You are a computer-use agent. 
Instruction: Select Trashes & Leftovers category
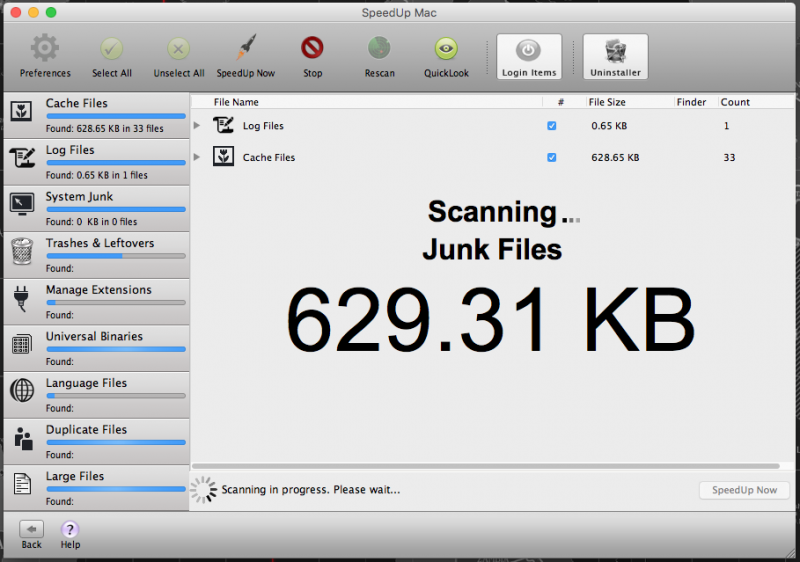(96, 256)
